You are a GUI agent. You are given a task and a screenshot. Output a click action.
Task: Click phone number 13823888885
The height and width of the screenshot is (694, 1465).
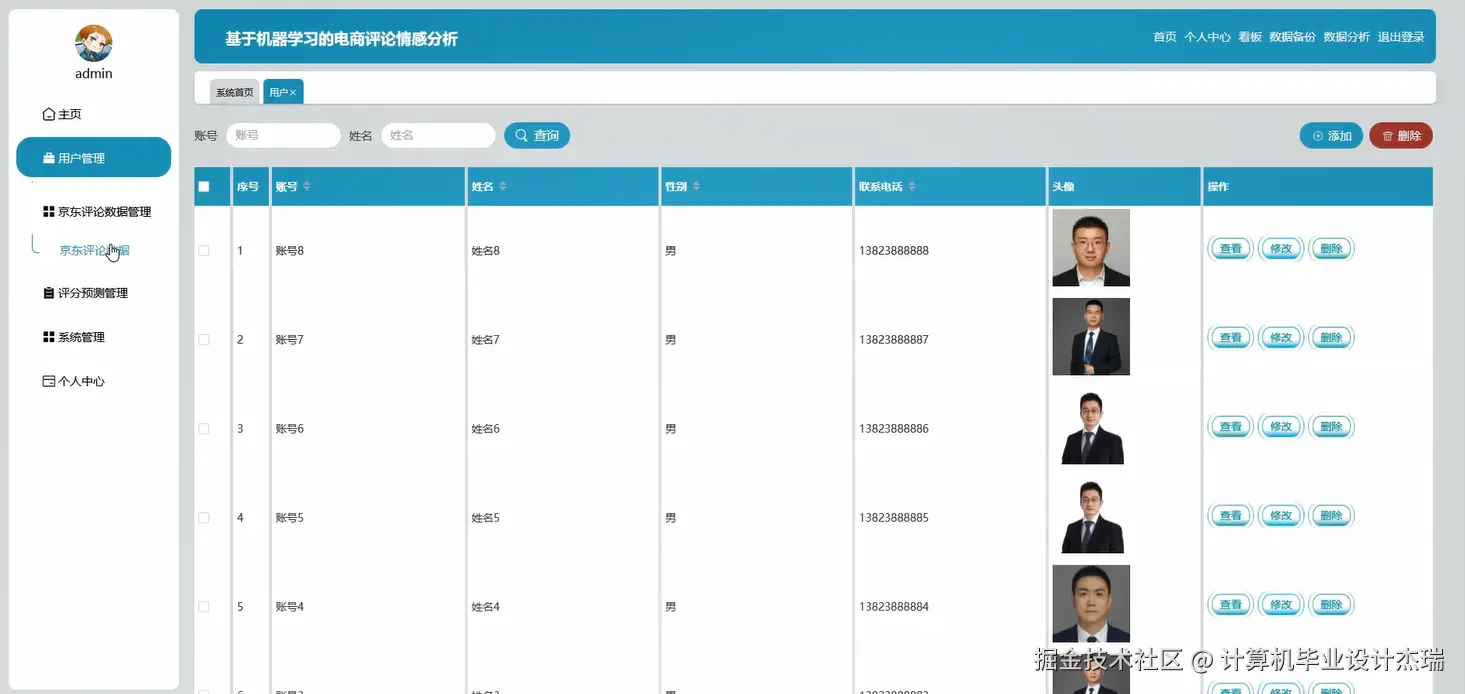coord(894,518)
